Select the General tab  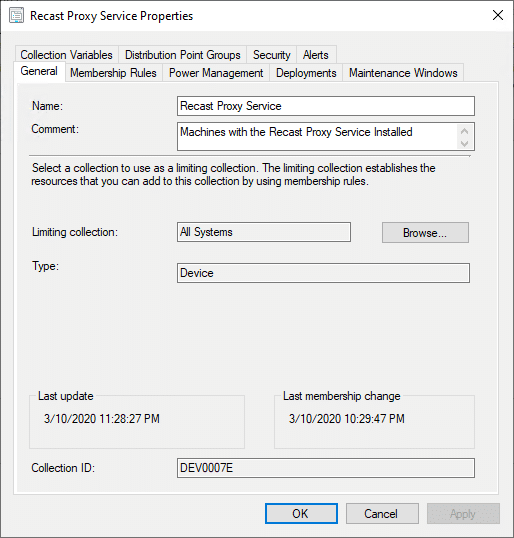tap(39, 71)
